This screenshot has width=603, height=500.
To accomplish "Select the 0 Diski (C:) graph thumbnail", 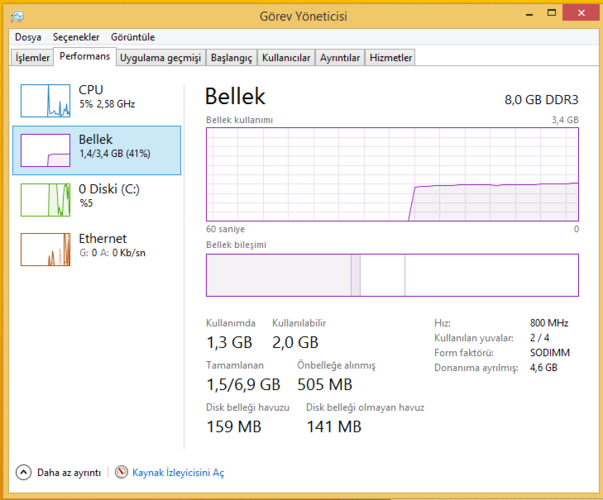I will (x=45, y=200).
